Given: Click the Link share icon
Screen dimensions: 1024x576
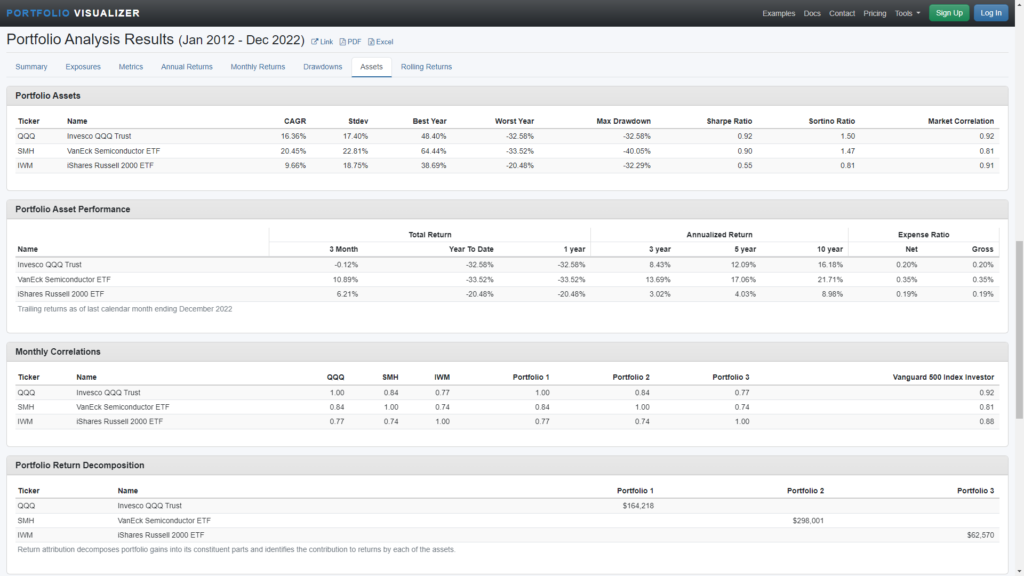Looking at the screenshot, I should coord(322,42).
